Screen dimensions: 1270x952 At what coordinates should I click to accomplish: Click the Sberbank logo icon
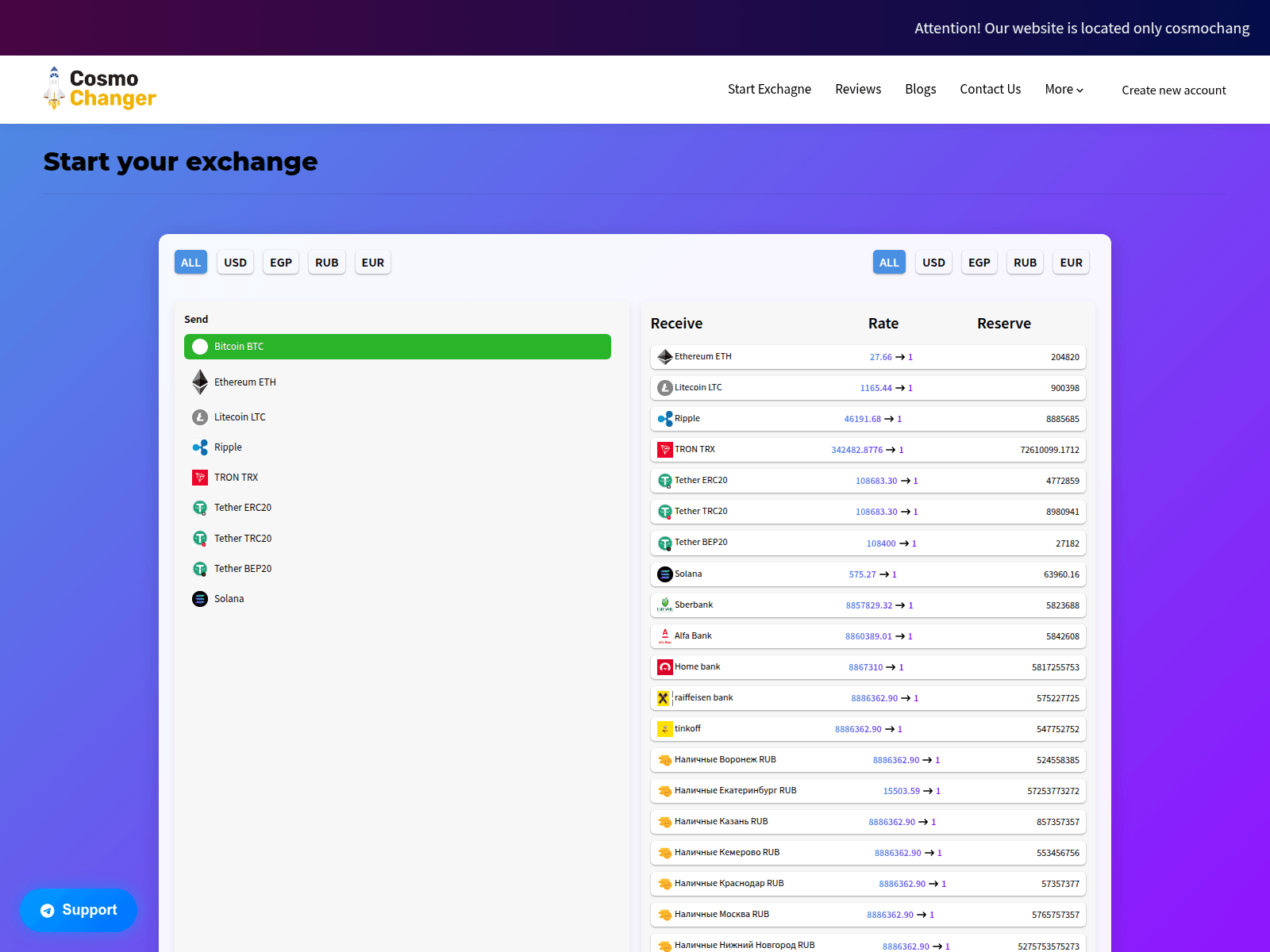pyautogui.click(x=665, y=605)
